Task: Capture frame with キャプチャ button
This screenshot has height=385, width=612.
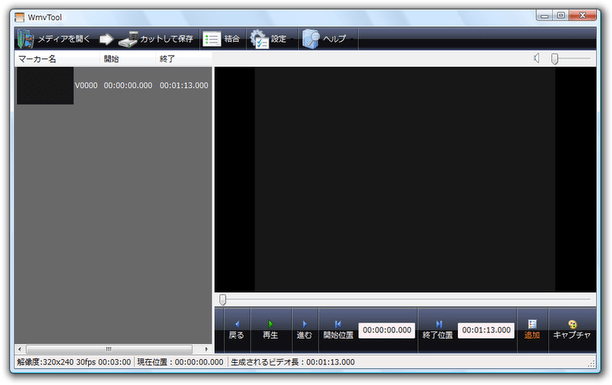Action: [x=572, y=330]
